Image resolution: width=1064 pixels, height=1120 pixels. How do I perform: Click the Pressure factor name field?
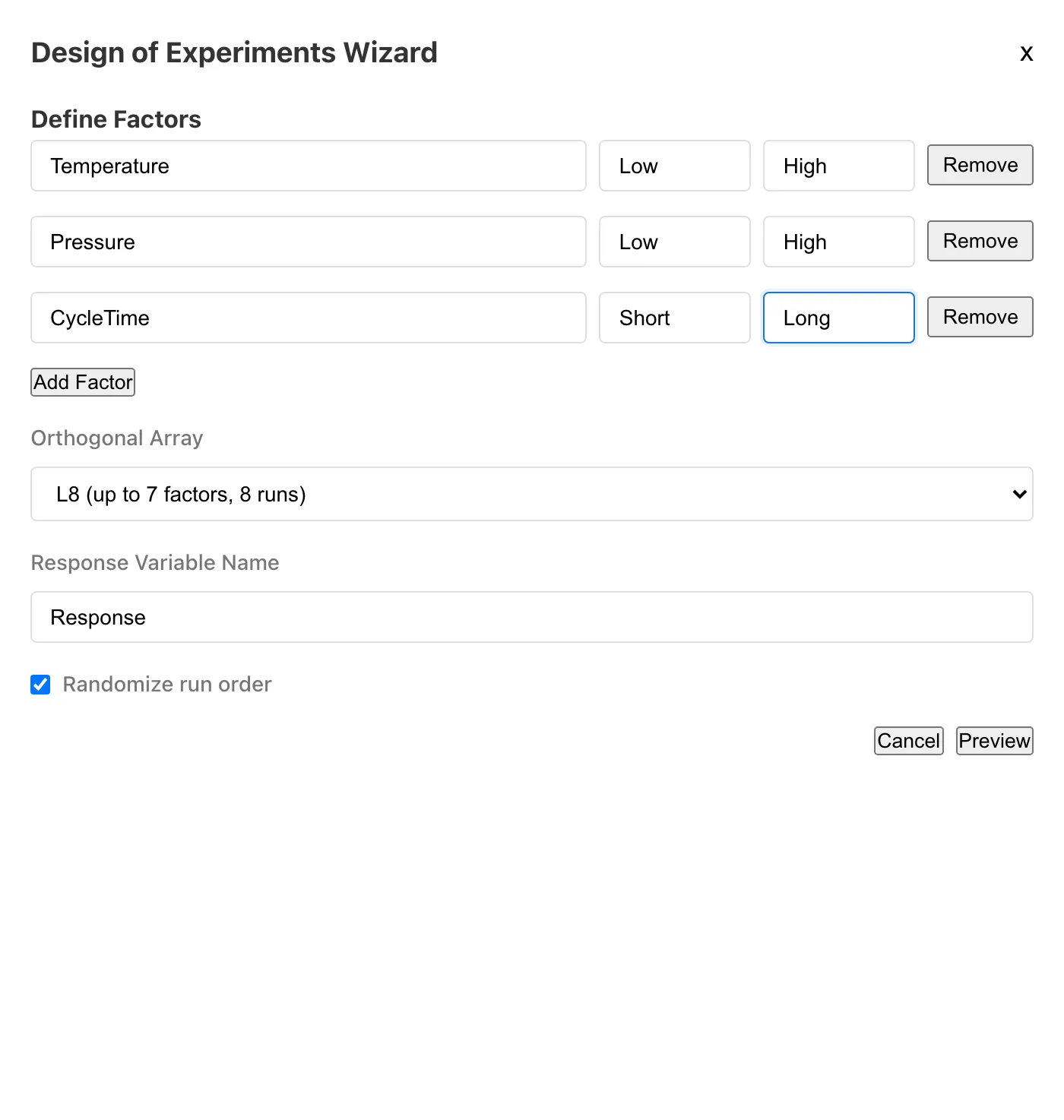click(308, 242)
